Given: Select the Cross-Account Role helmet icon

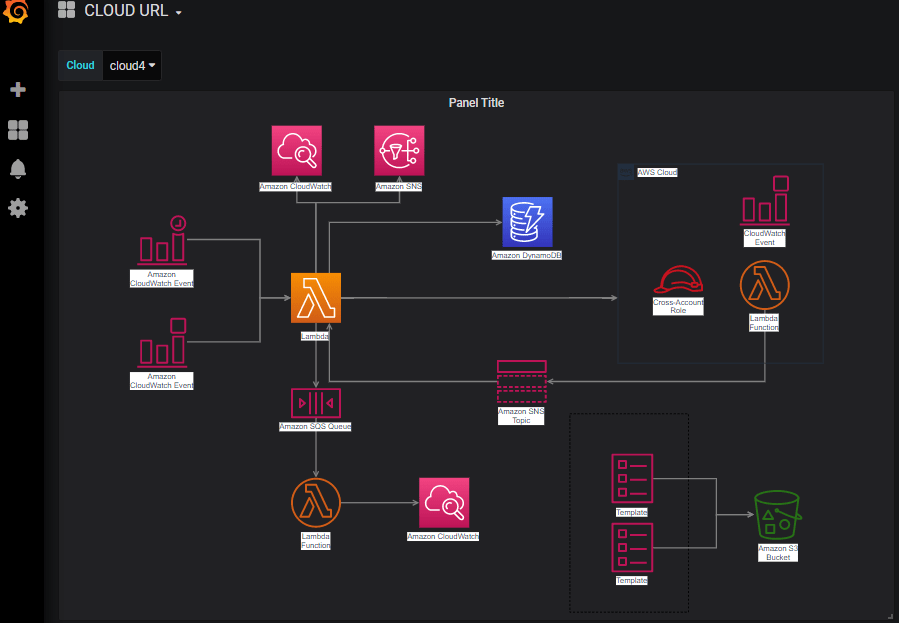Looking at the screenshot, I should pyautogui.click(x=679, y=283).
